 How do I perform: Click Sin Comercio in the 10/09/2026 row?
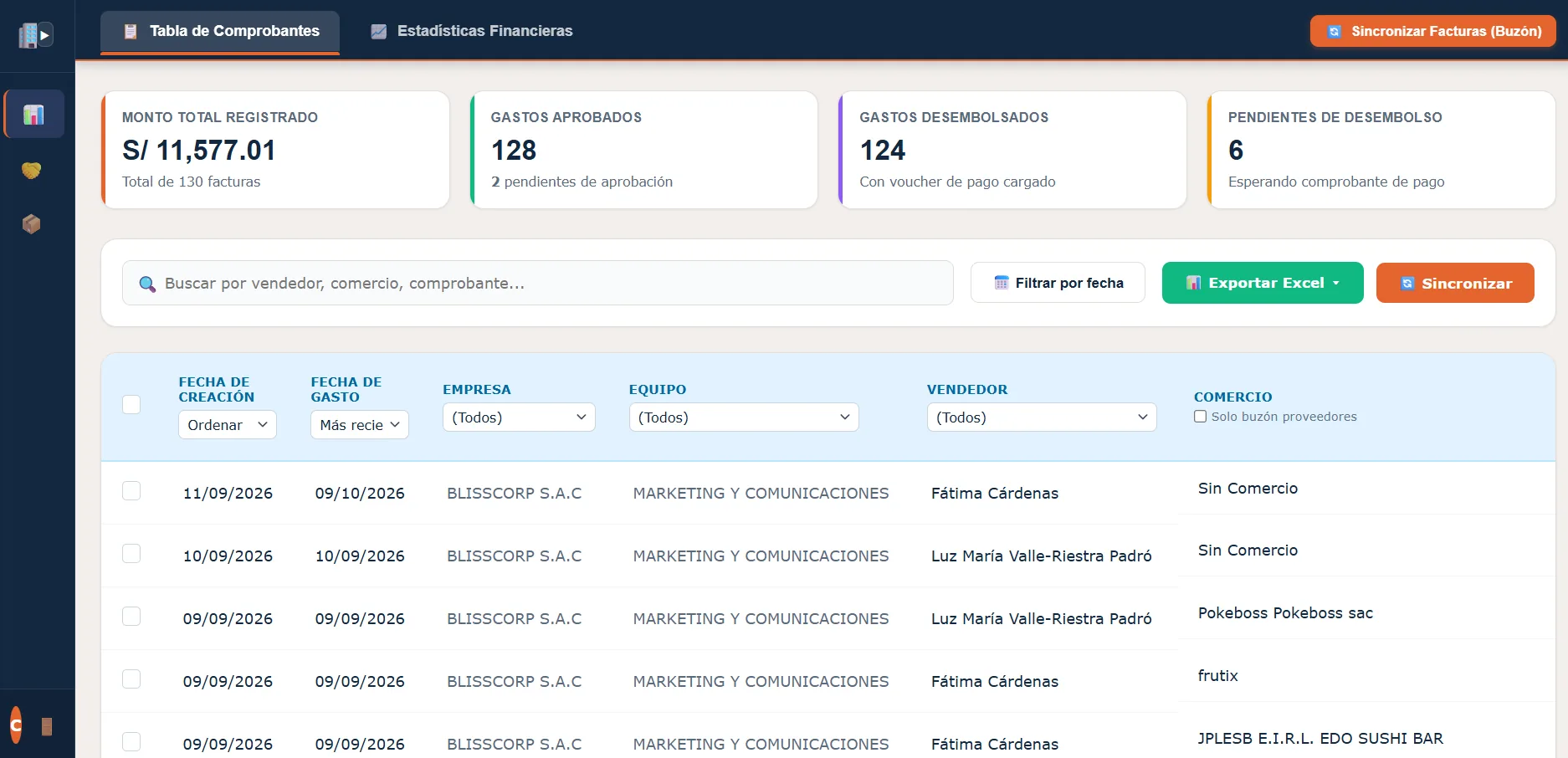(1248, 551)
